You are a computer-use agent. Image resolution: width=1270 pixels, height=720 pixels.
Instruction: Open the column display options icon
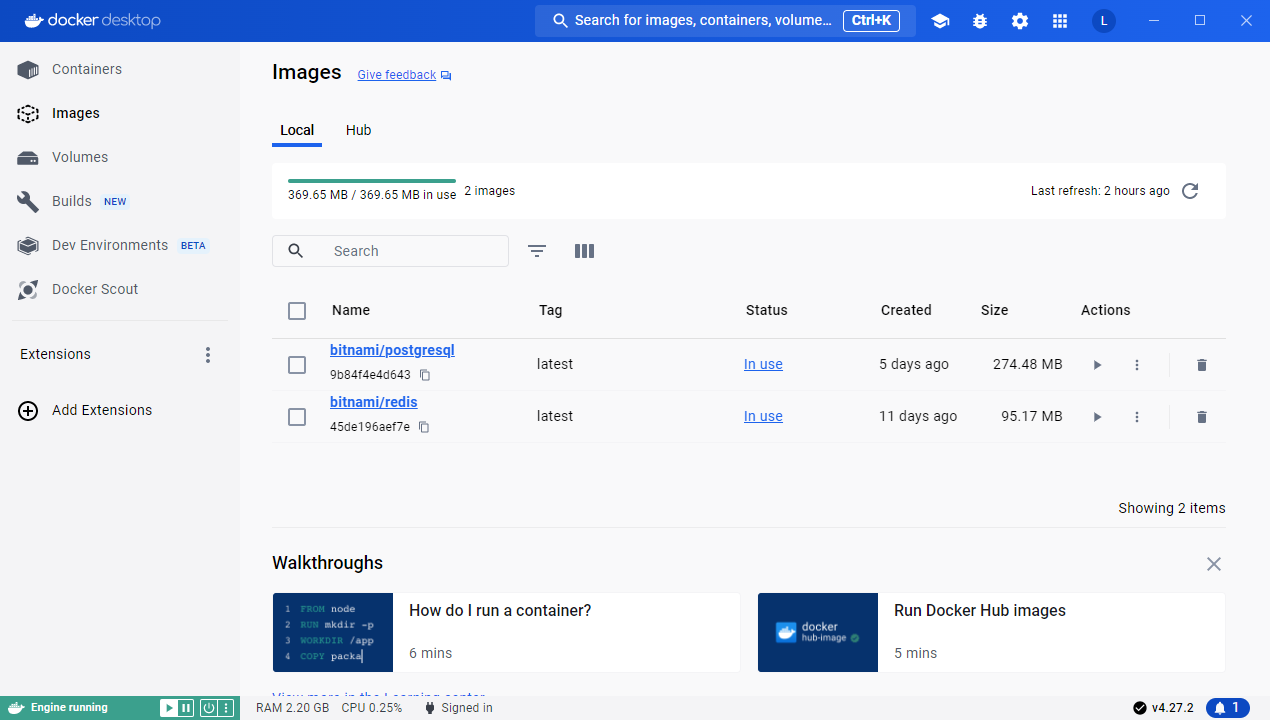(585, 251)
